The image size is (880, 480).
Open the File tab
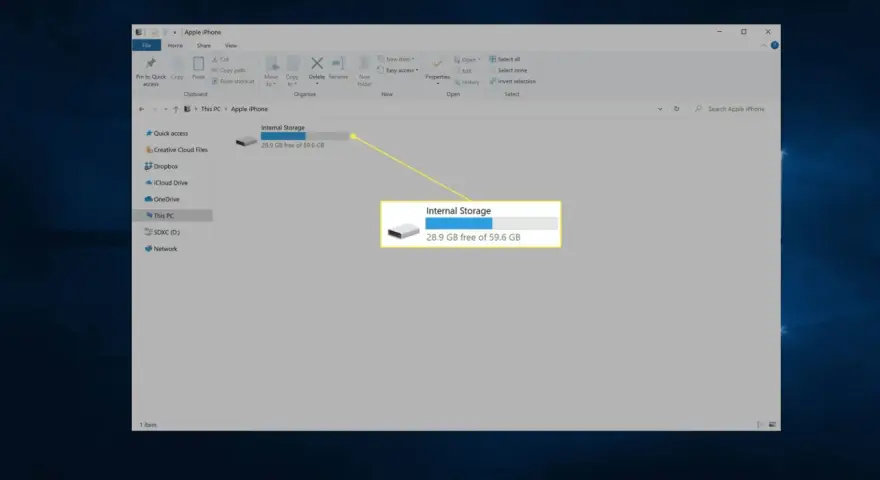[146, 45]
